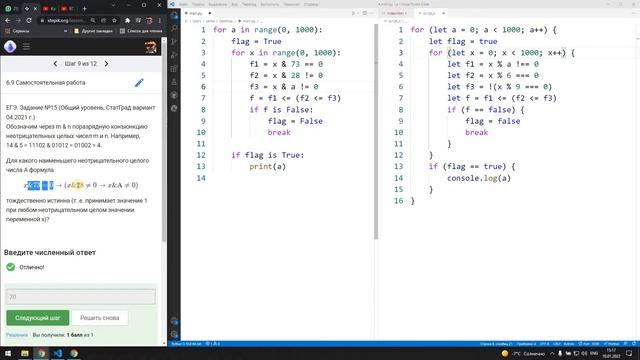Viewport: 640px width, 360px height.
Task: Show hidden tray icons chevron
Action: pos(552,353)
